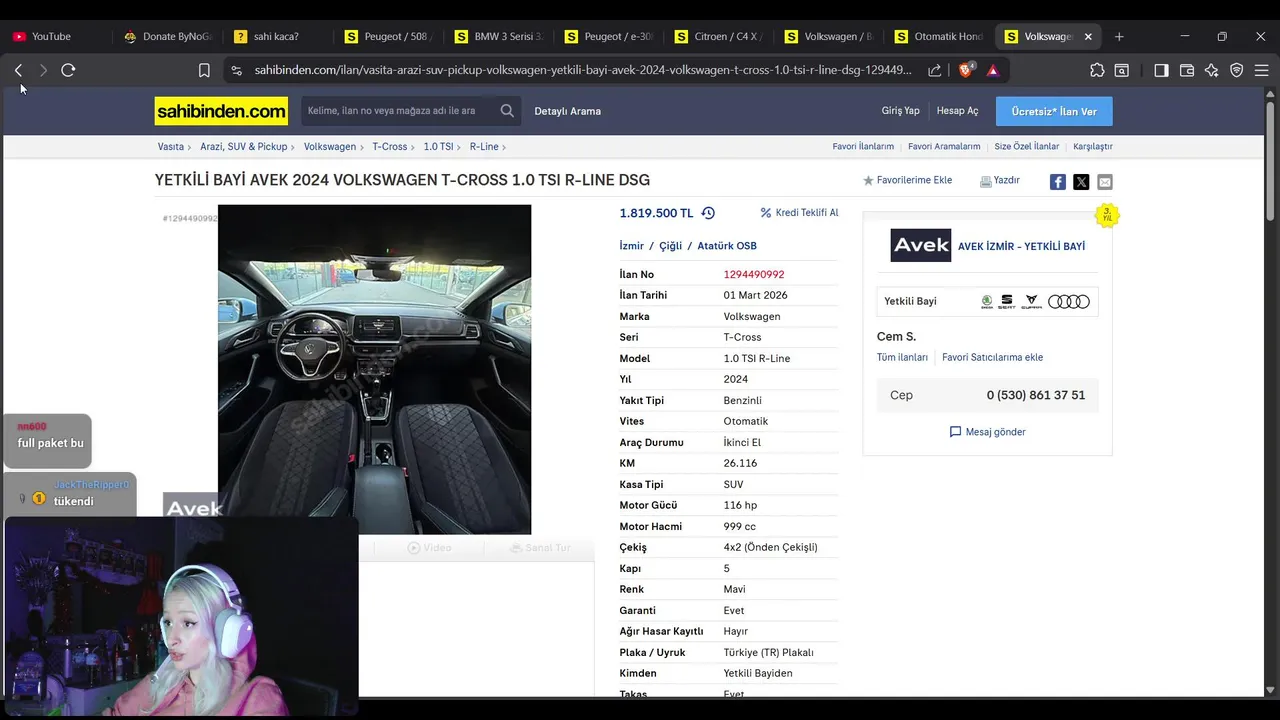Open Tüm ilanları link for seller

(902, 357)
